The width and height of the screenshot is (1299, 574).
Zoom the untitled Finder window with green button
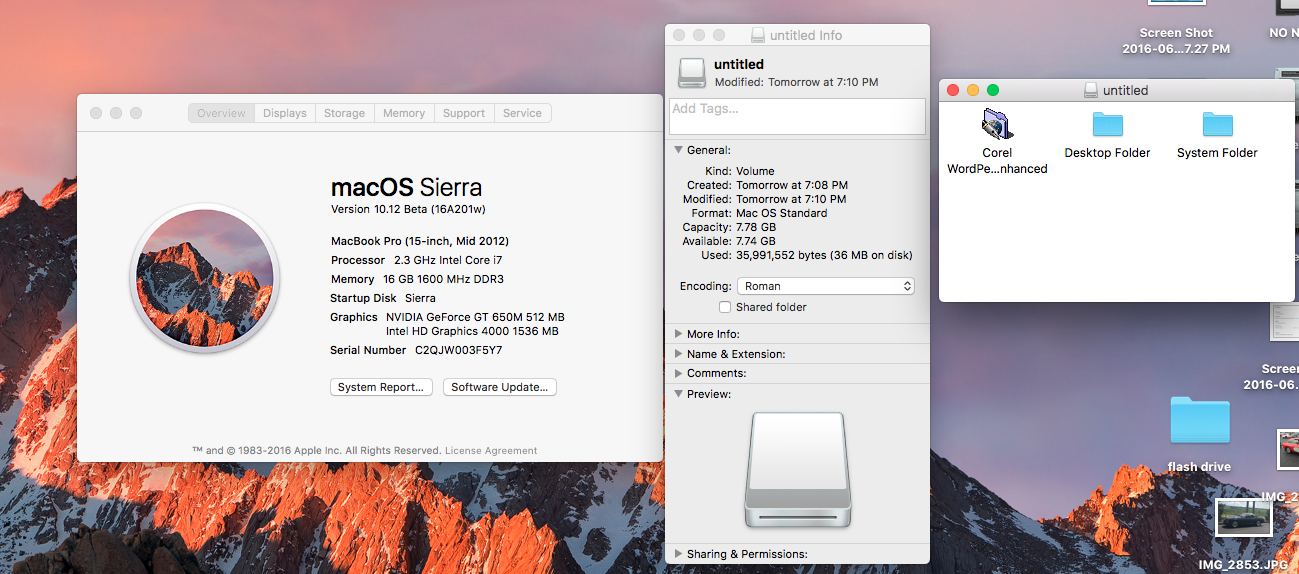(993, 90)
